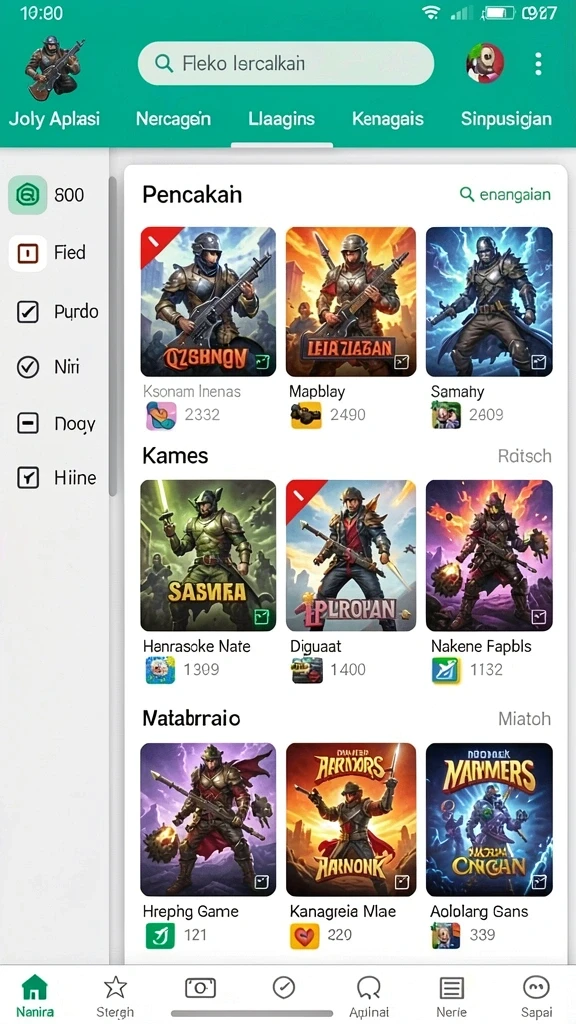
Task: Select the Apjinai chat bubble icon
Action: (x=368, y=987)
